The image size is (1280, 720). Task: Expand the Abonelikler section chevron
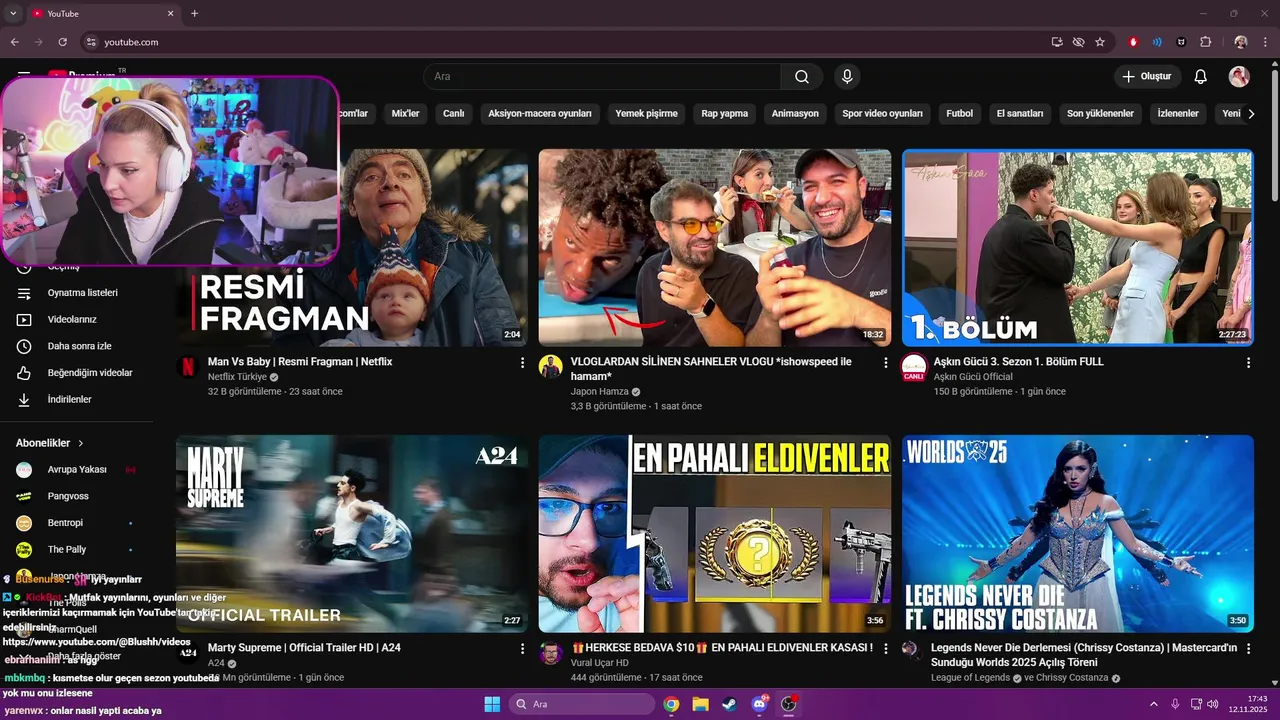tap(81, 443)
